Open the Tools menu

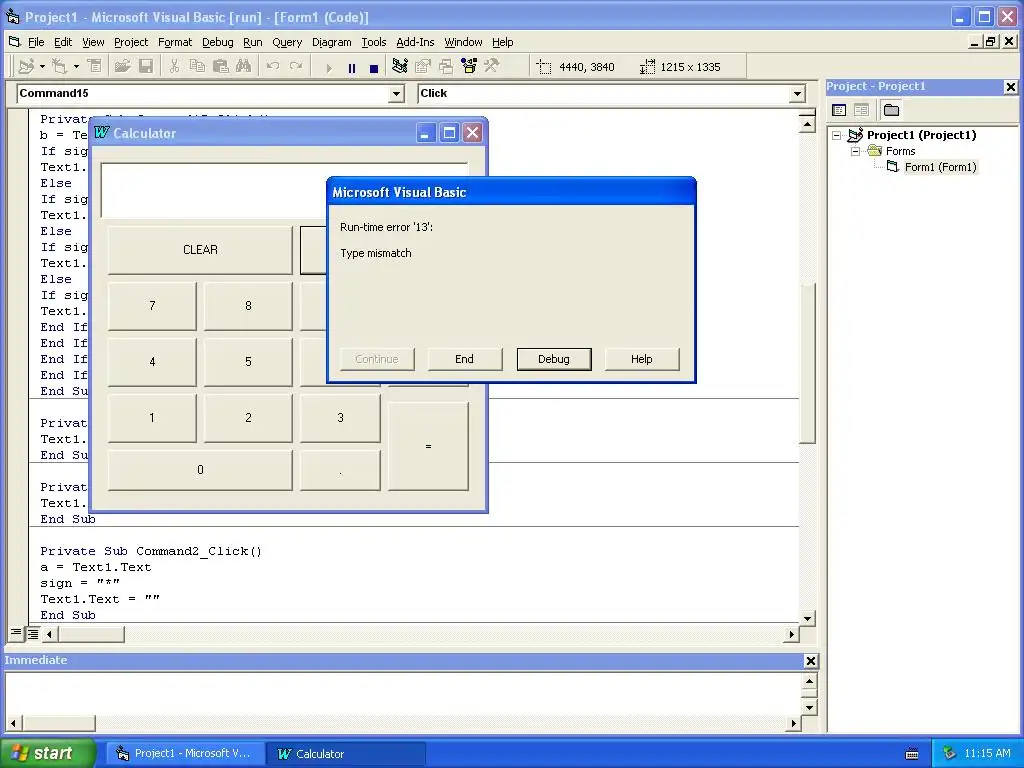tap(374, 42)
